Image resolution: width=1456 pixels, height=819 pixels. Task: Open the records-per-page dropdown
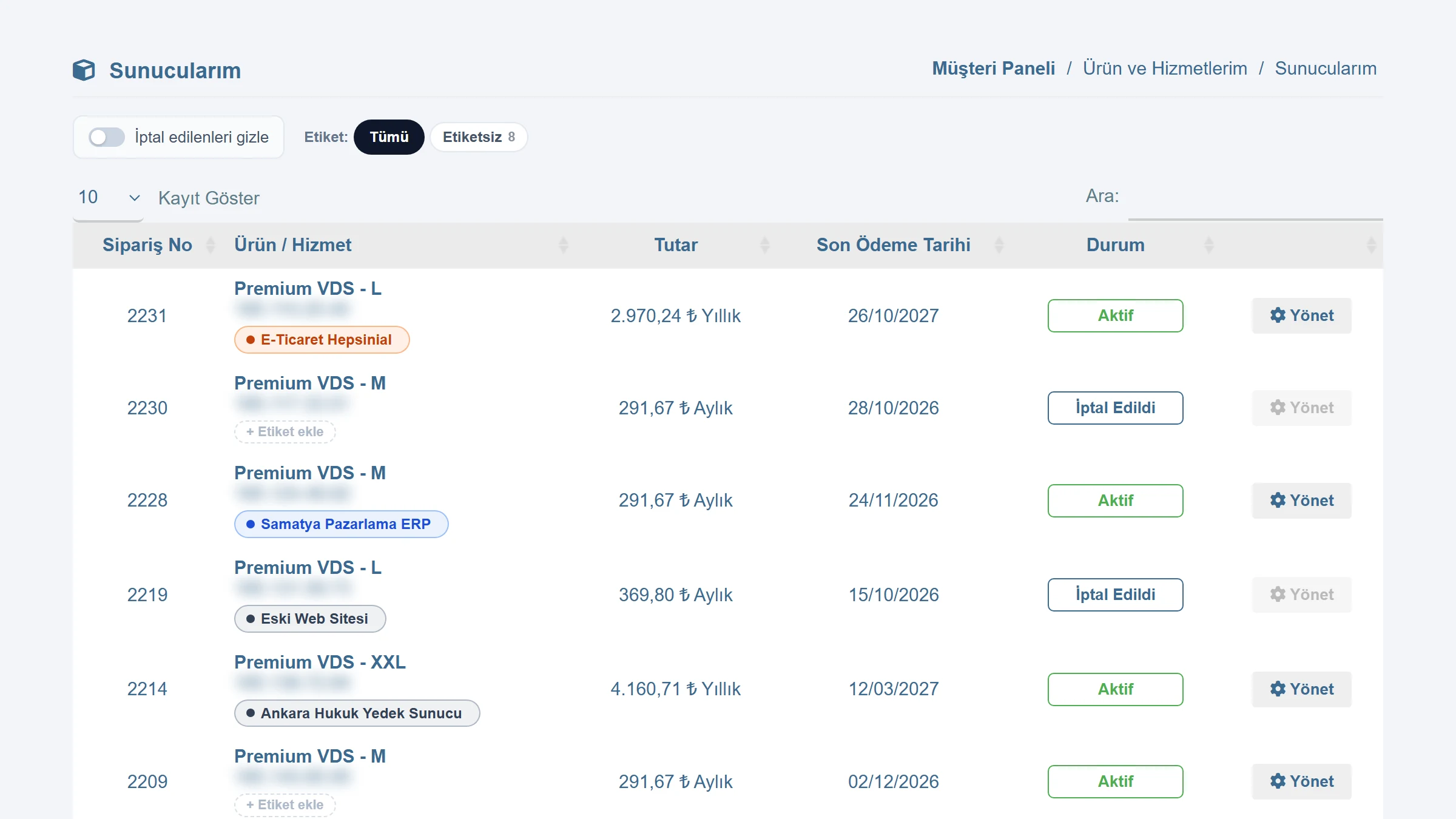(x=108, y=198)
